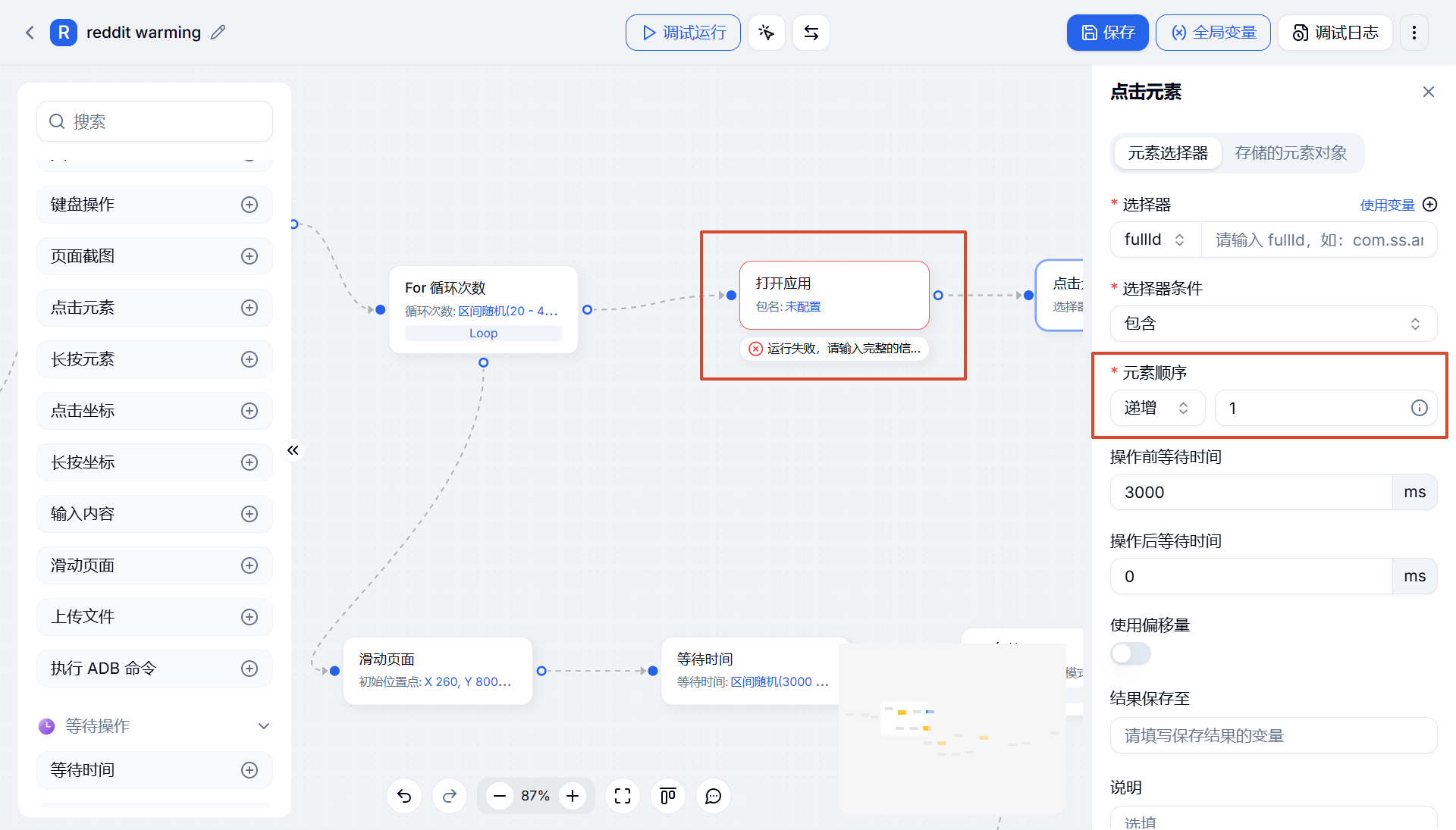Viewport: 1456px width, 830px height.
Task: Select the 打开应用 node
Action: [x=834, y=295]
